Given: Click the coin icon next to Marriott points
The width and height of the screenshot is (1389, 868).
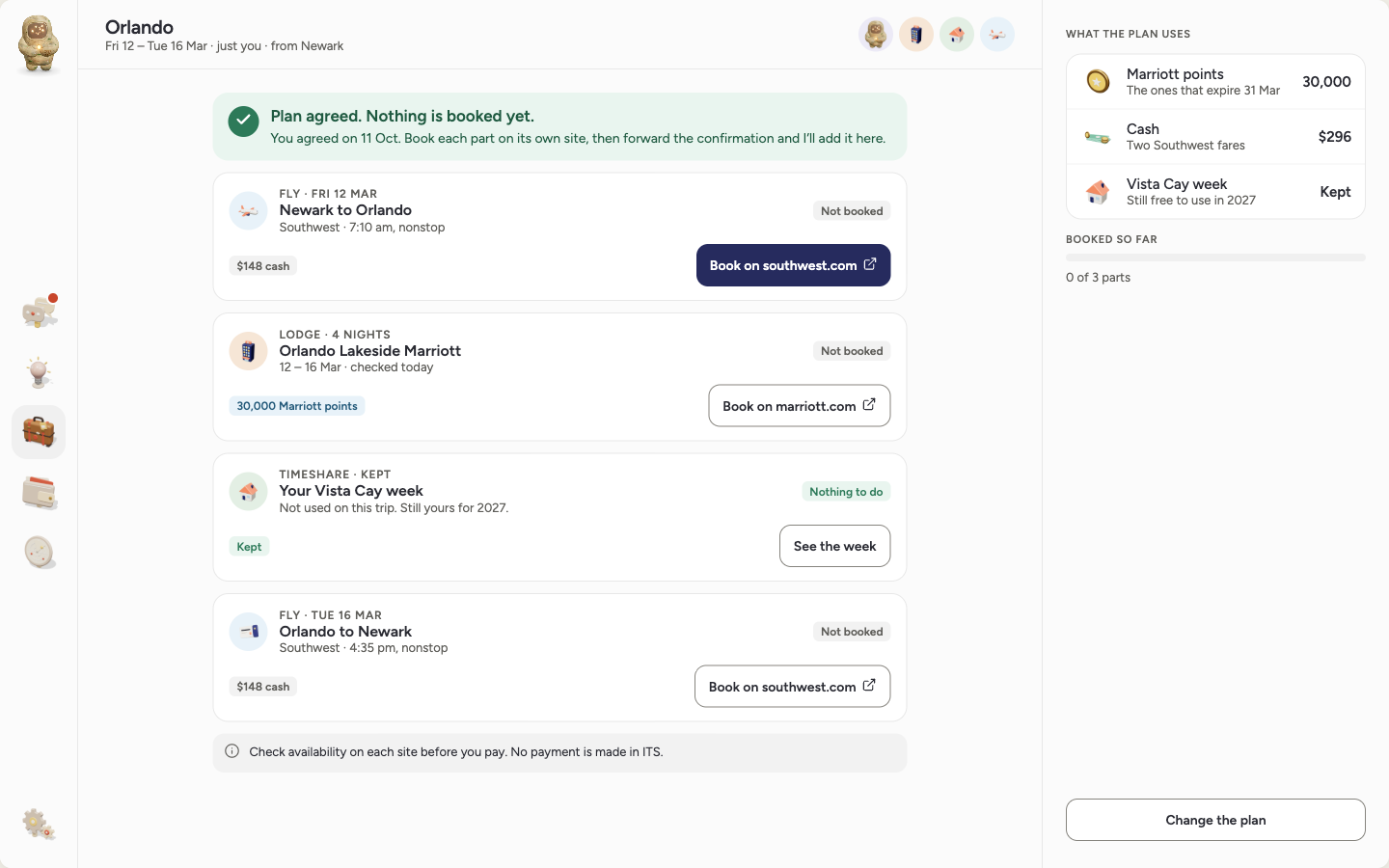Looking at the screenshot, I should 1098,82.
